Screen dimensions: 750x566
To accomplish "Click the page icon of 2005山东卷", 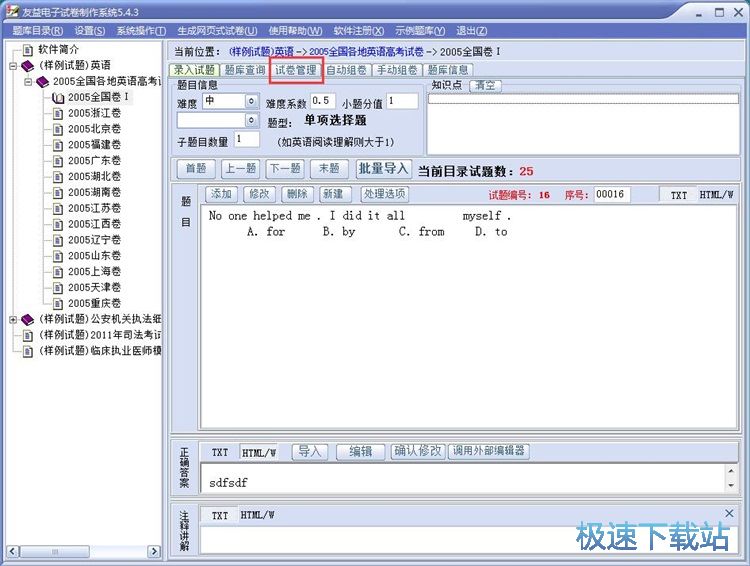I will tap(58, 256).
